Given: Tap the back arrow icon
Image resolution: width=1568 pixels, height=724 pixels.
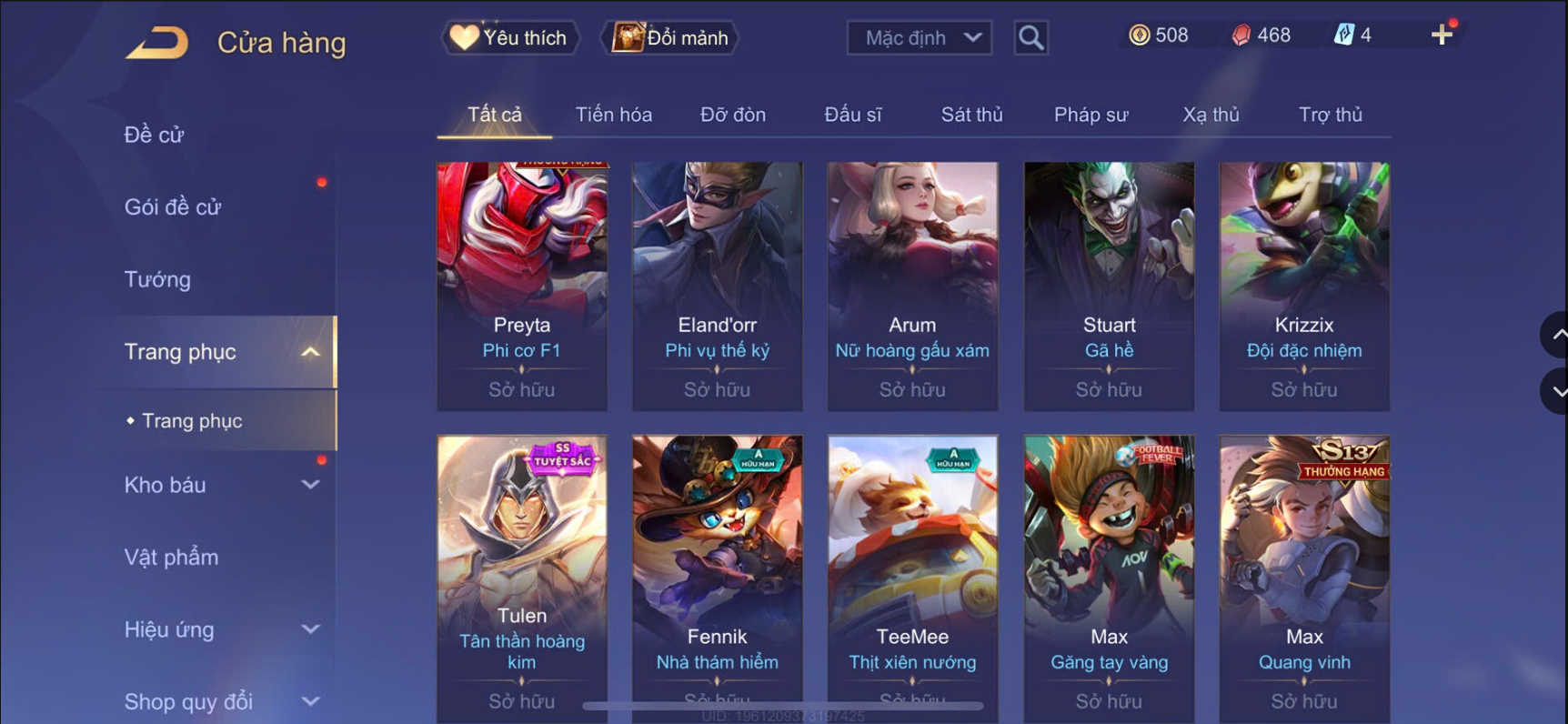Looking at the screenshot, I should click(x=156, y=43).
